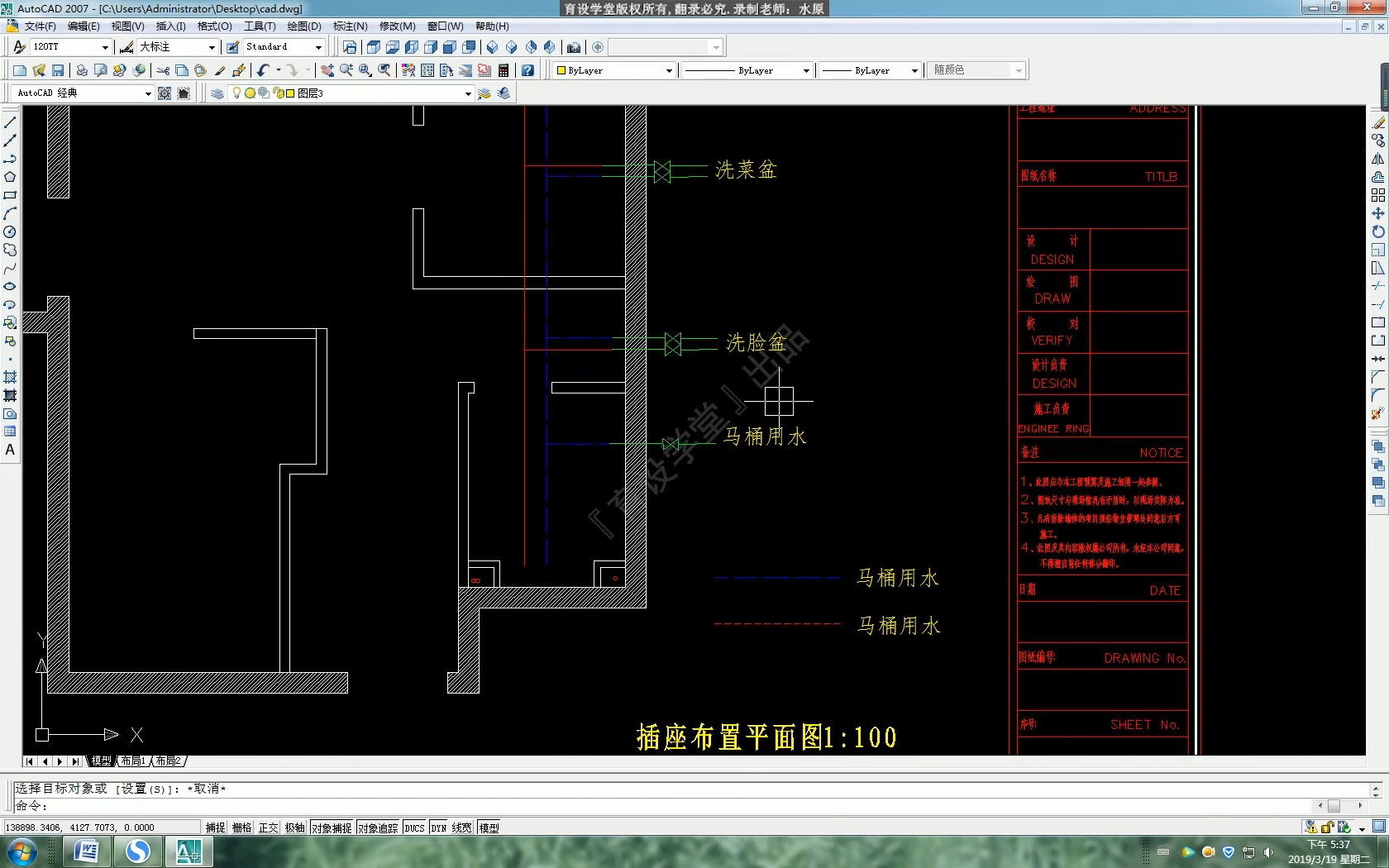
Task: Click the volume speaker tray icon
Action: pyautogui.click(x=1268, y=852)
